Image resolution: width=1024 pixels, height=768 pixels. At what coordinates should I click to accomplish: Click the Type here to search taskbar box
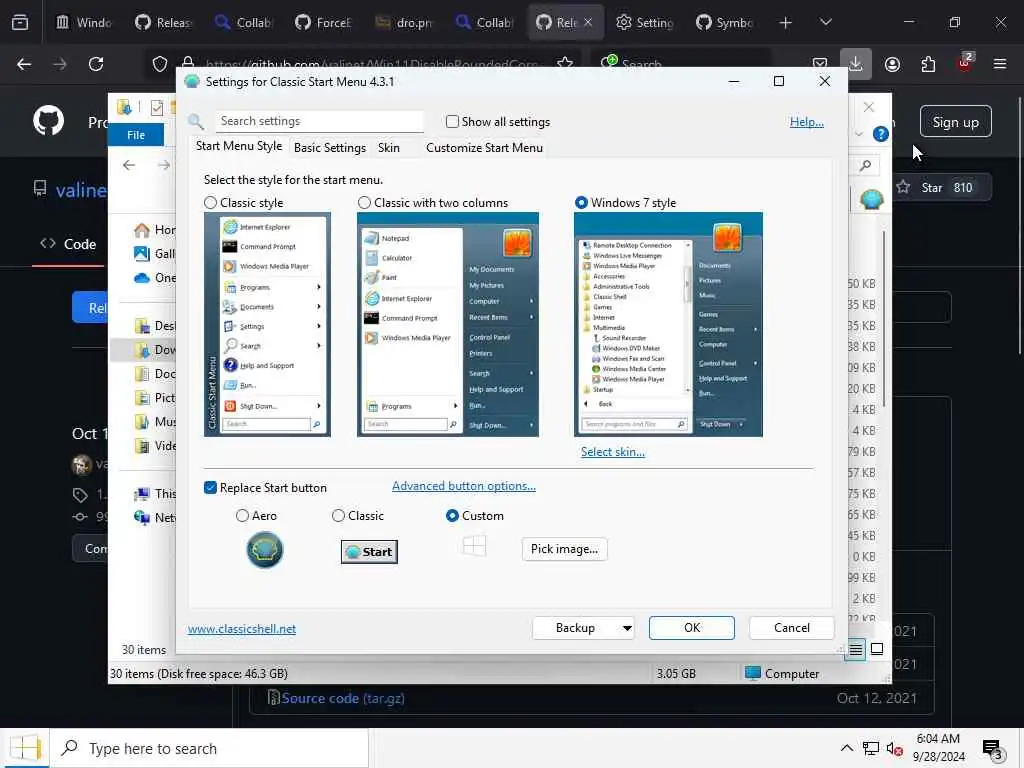pos(210,748)
